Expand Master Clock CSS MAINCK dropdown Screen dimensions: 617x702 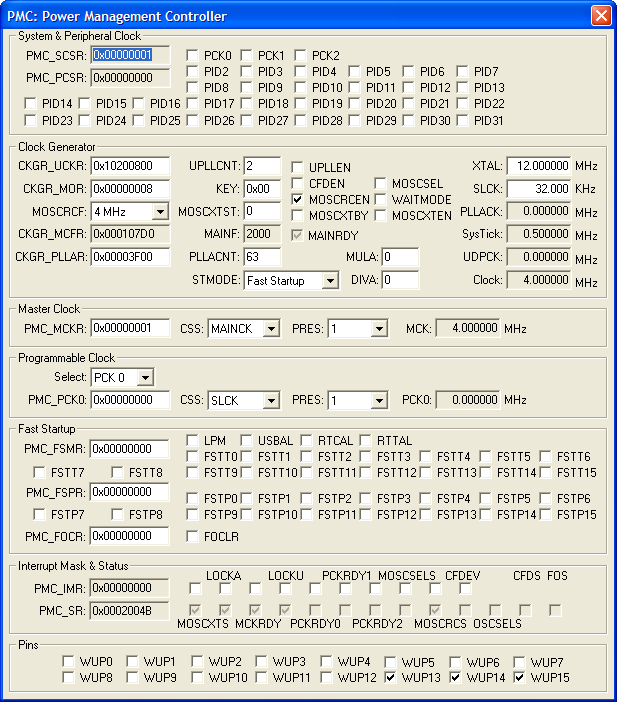(x=271, y=329)
